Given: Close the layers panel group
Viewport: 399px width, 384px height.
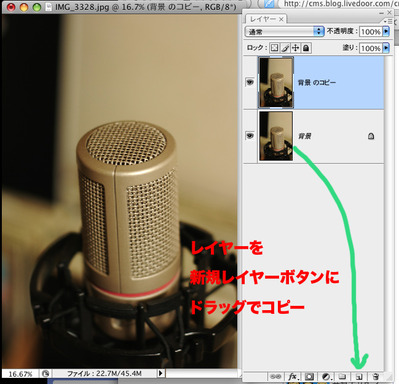Looking at the screenshot, I should 389,13.
